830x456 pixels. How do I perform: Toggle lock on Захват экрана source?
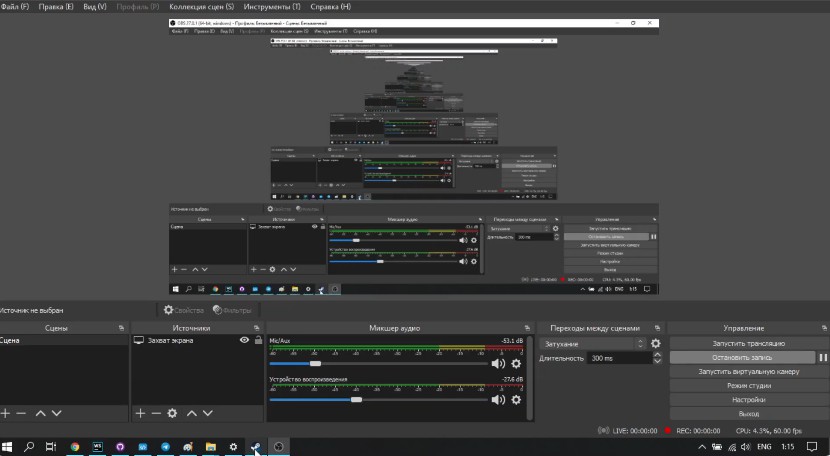tap(257, 340)
